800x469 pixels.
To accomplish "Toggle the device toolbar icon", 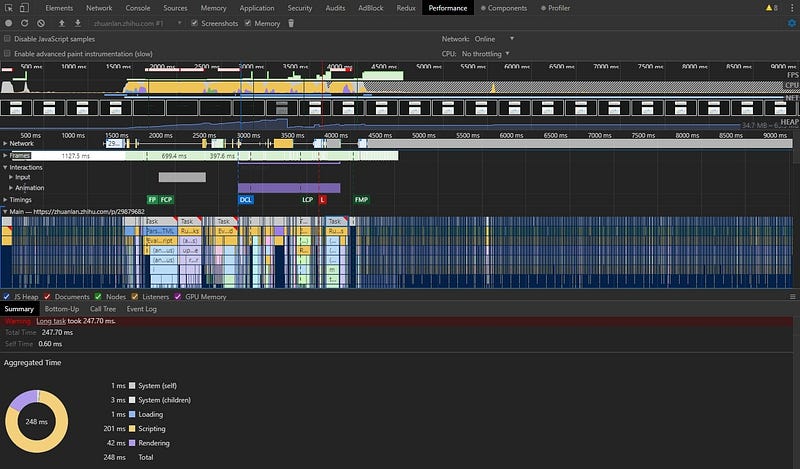I will pyautogui.click(x=25, y=8).
